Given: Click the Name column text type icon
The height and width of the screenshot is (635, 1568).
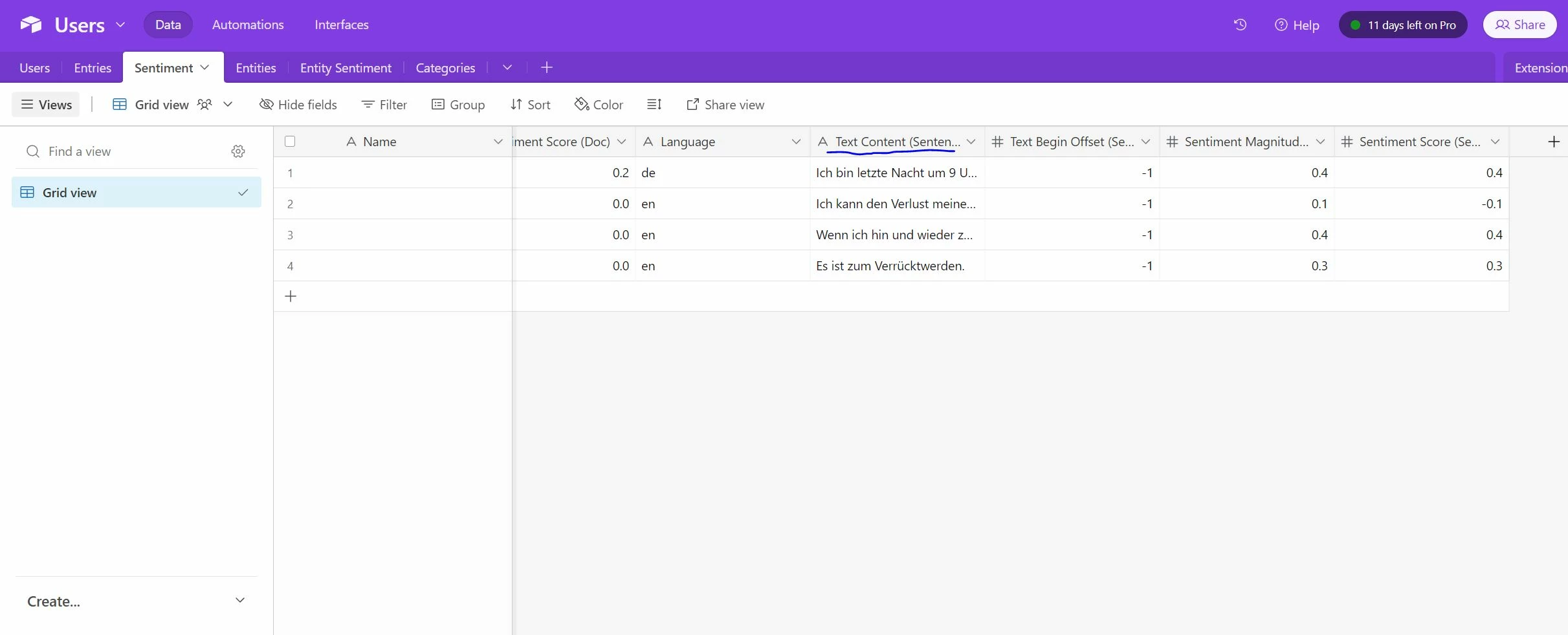Looking at the screenshot, I should [x=351, y=142].
